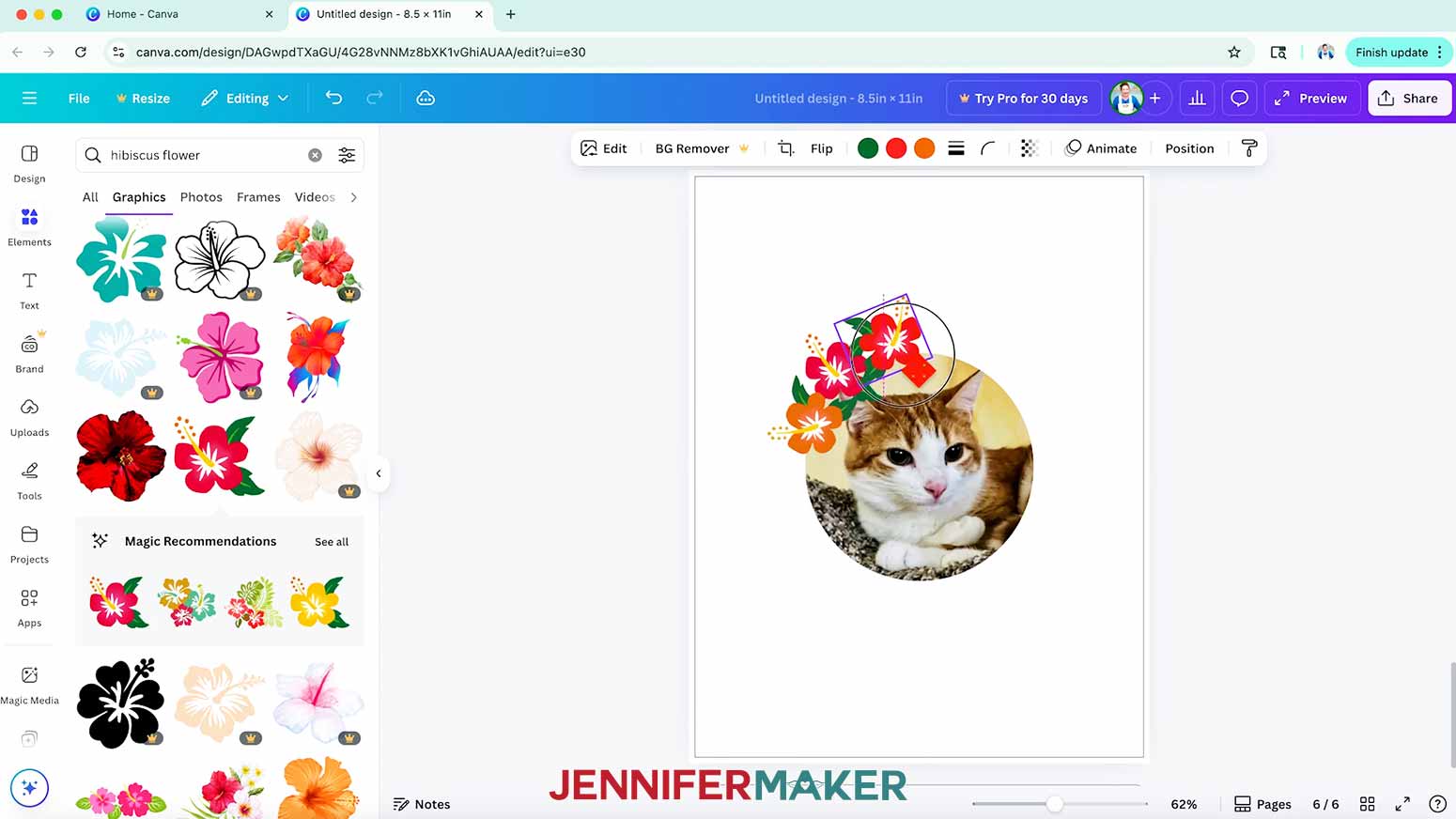Screen dimensions: 1456x819
Task: Open the search filters options
Action: tap(347, 155)
